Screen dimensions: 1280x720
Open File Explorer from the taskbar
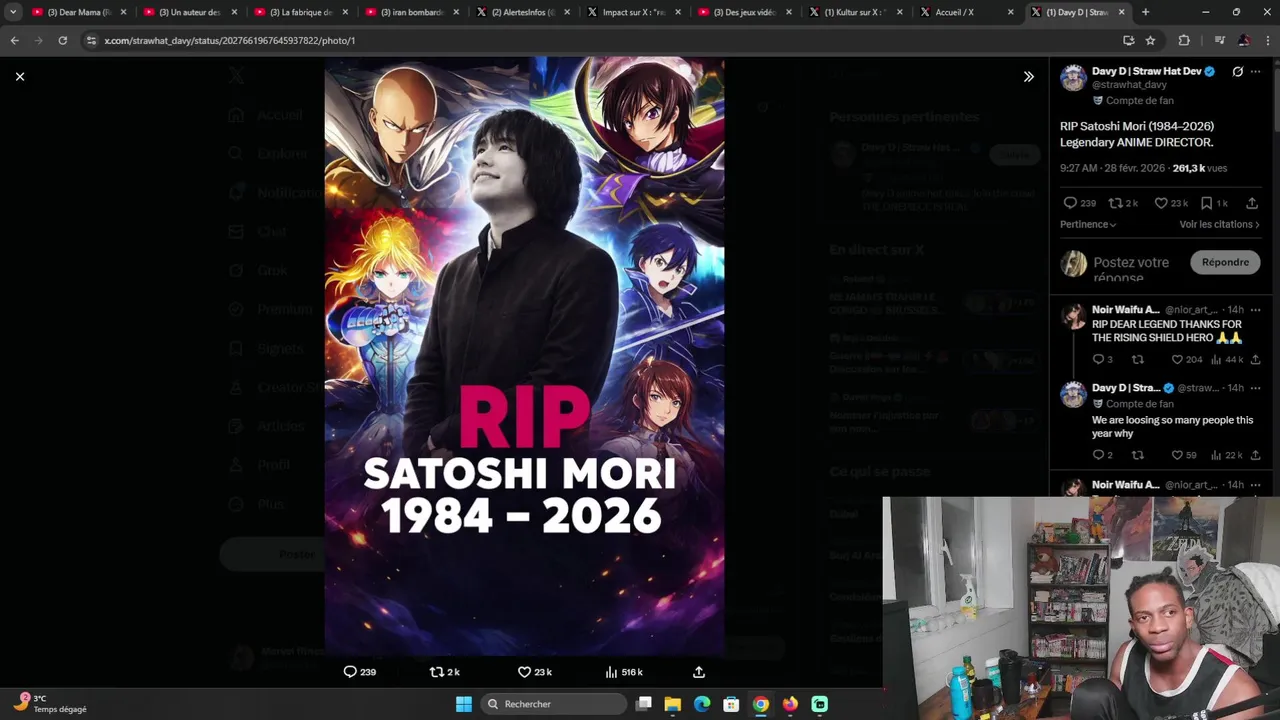pyautogui.click(x=673, y=704)
